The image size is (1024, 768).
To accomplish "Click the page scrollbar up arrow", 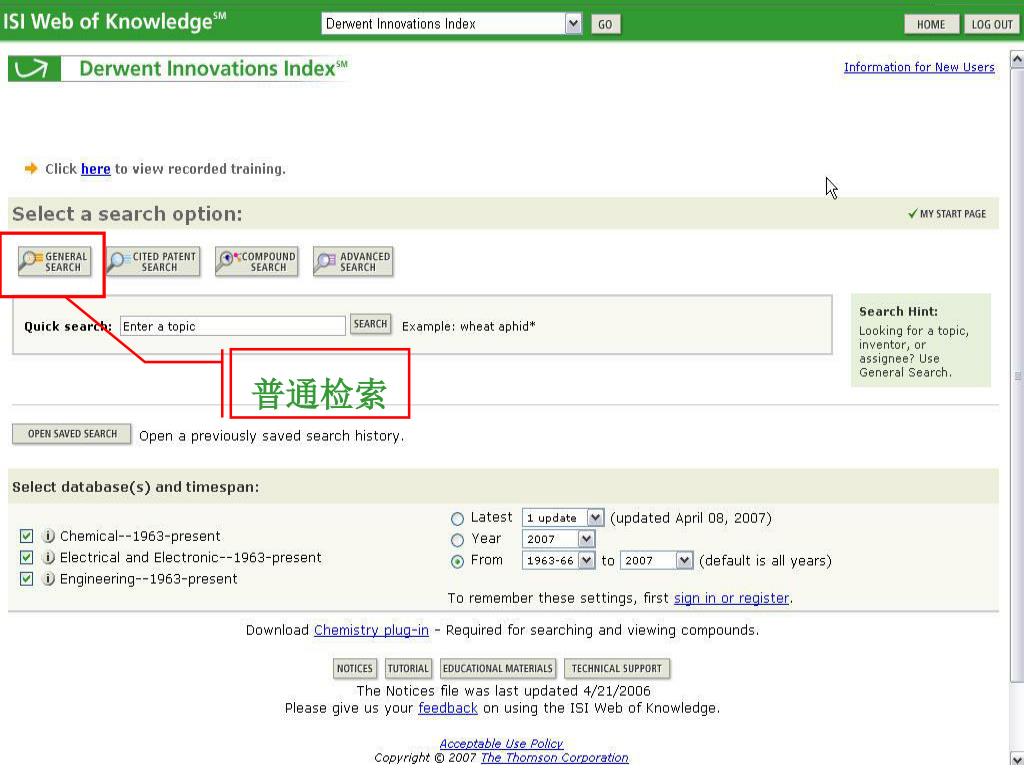I will (x=1017, y=60).
